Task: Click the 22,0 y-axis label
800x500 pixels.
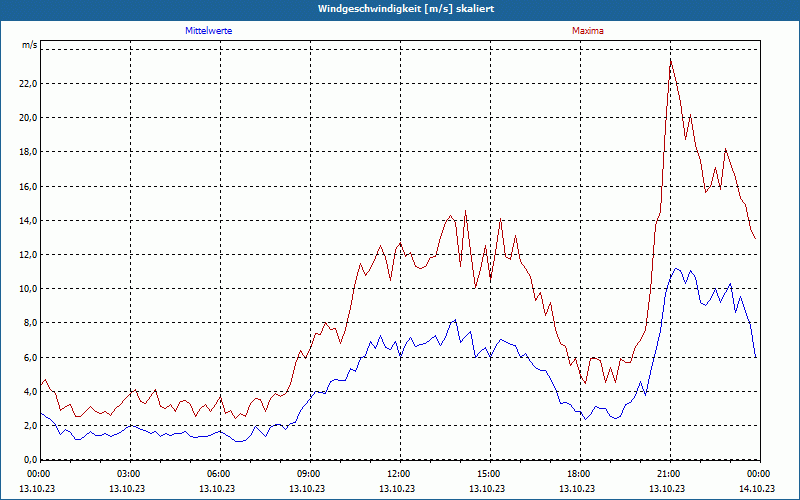Action: click(x=28, y=84)
